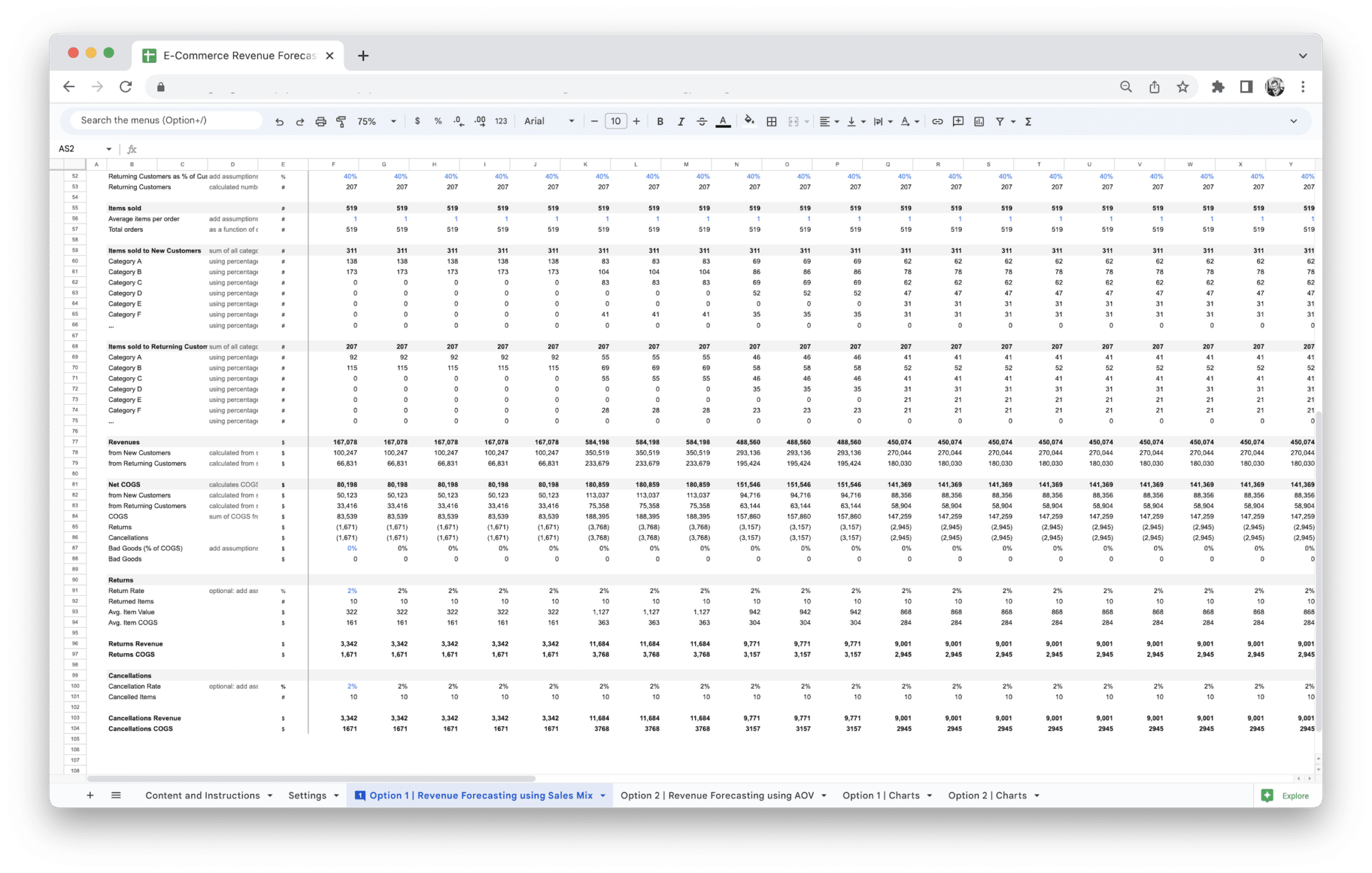
Task: Insert a chart
Action: pyautogui.click(x=979, y=121)
